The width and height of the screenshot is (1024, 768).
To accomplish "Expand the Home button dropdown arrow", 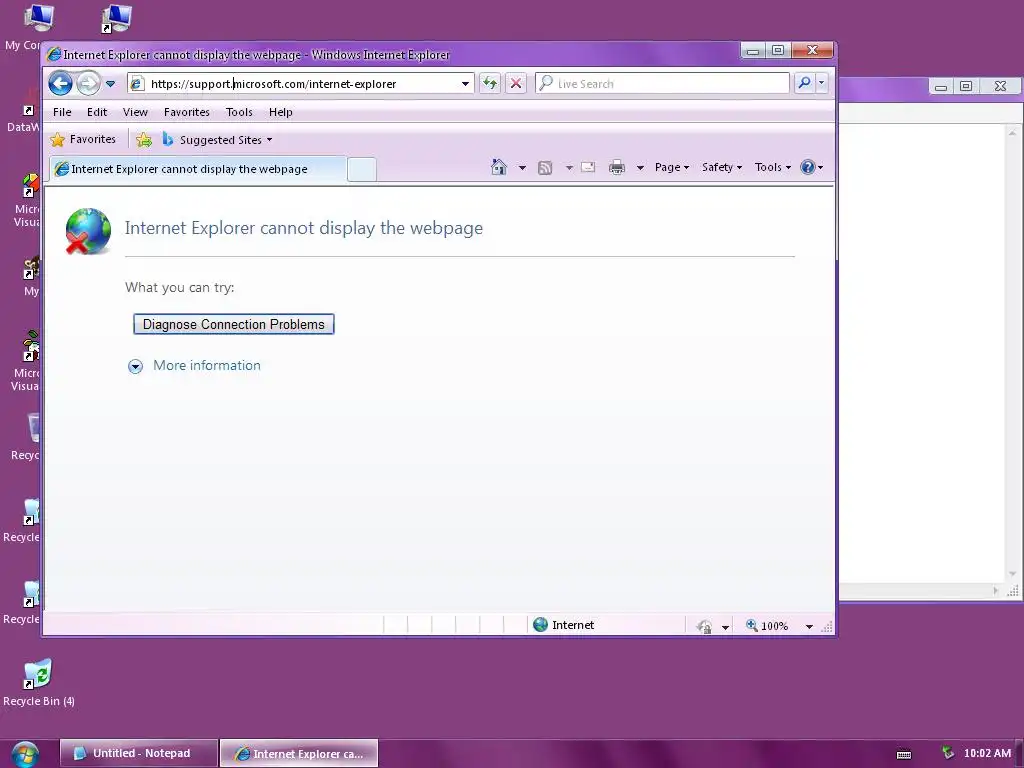I will pos(522,168).
